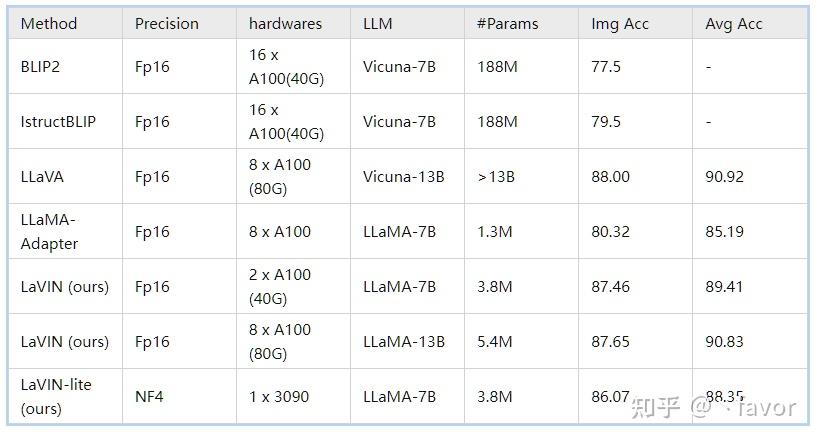Click the Vicuna-13B LLM cell
The image size is (817, 440).
coord(404,177)
